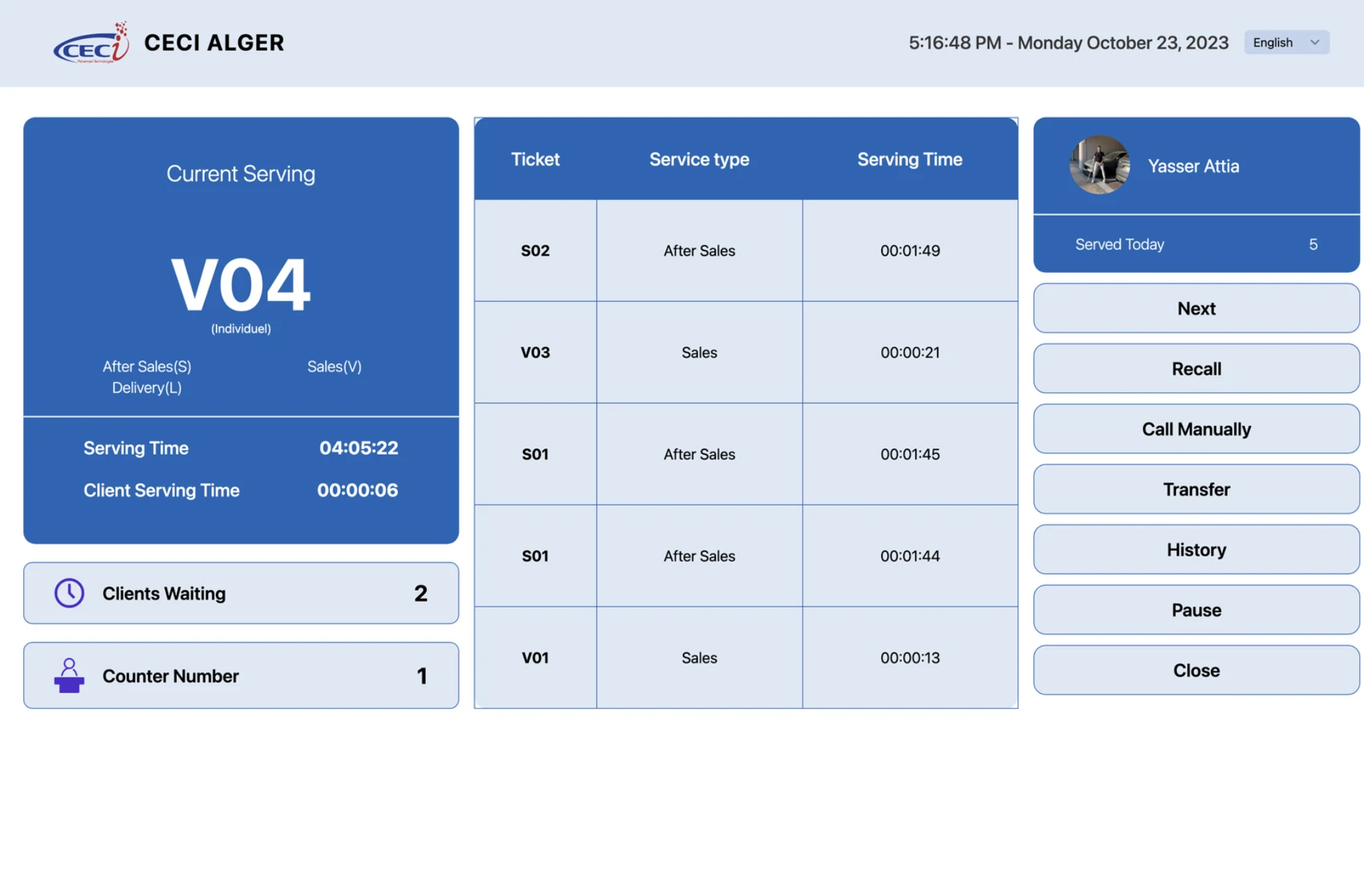Click serving time 00:01:49

pos(910,250)
